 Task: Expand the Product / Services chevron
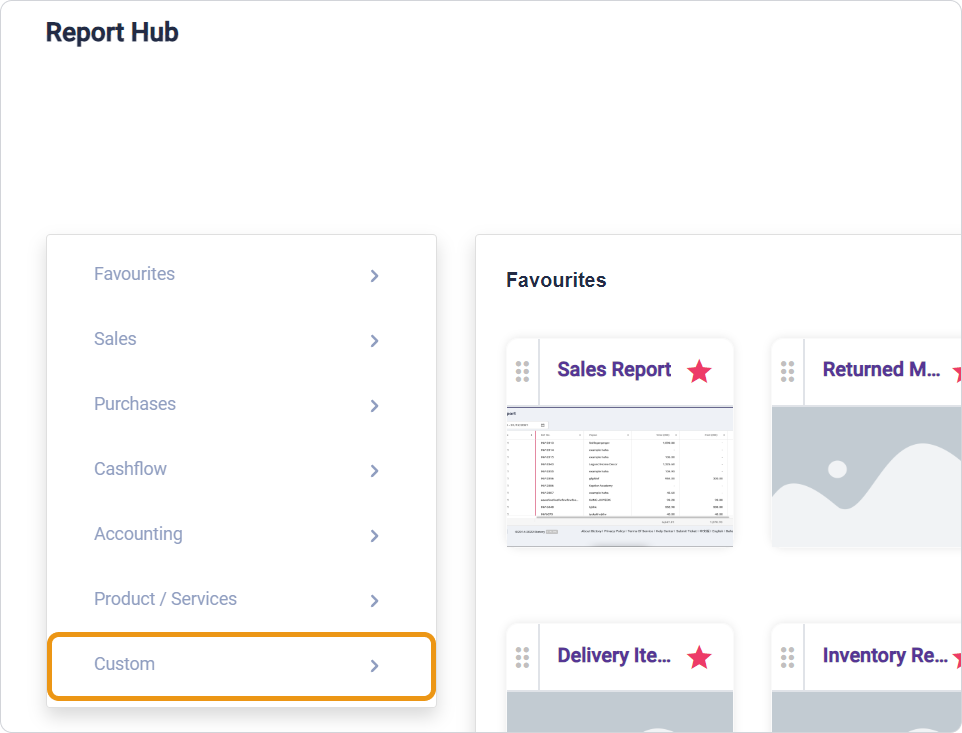(374, 601)
